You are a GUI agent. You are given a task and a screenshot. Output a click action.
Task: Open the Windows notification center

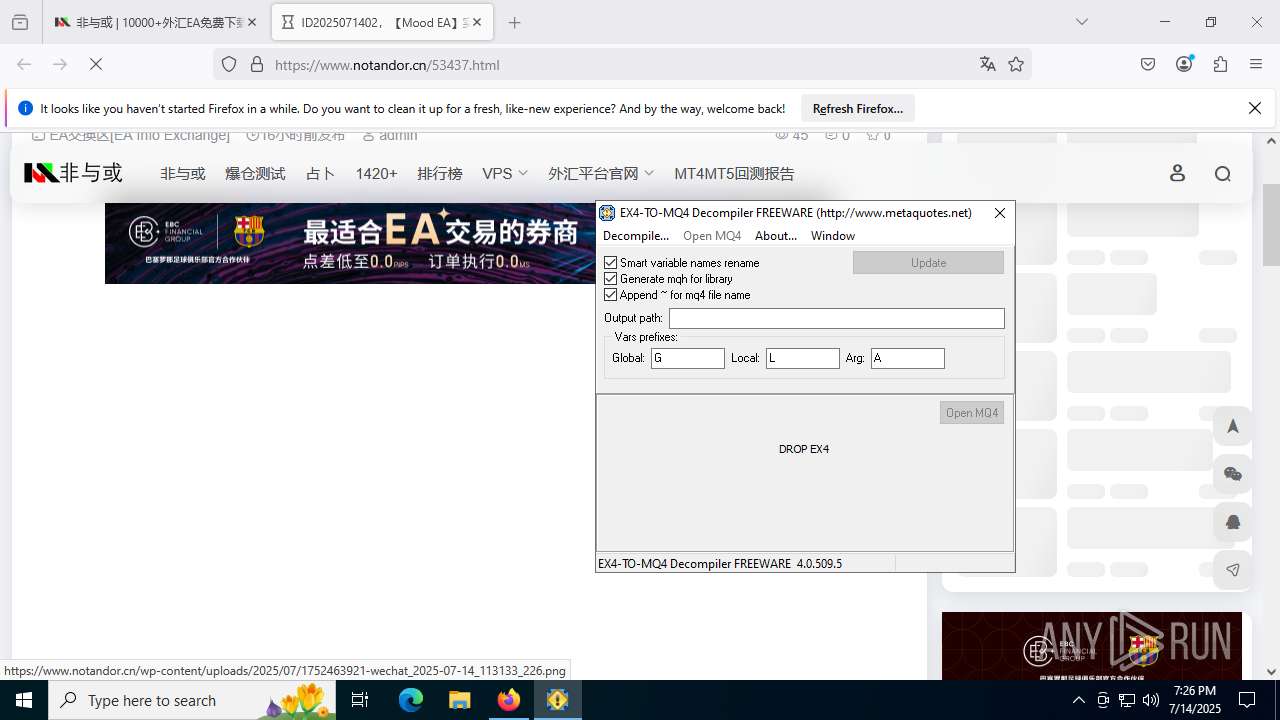tap(1247, 700)
